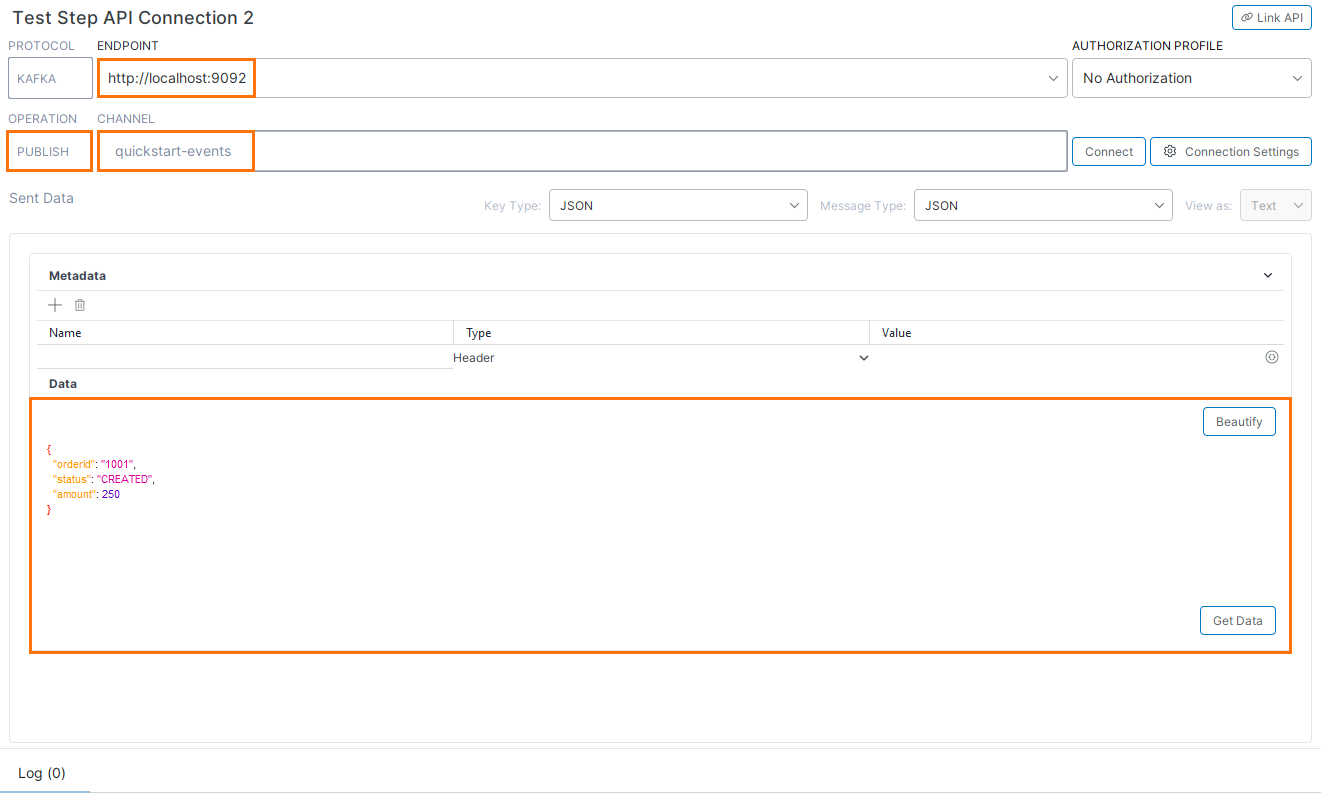Click the Get Data button
The width and height of the screenshot is (1321, 794).
coord(1238,620)
